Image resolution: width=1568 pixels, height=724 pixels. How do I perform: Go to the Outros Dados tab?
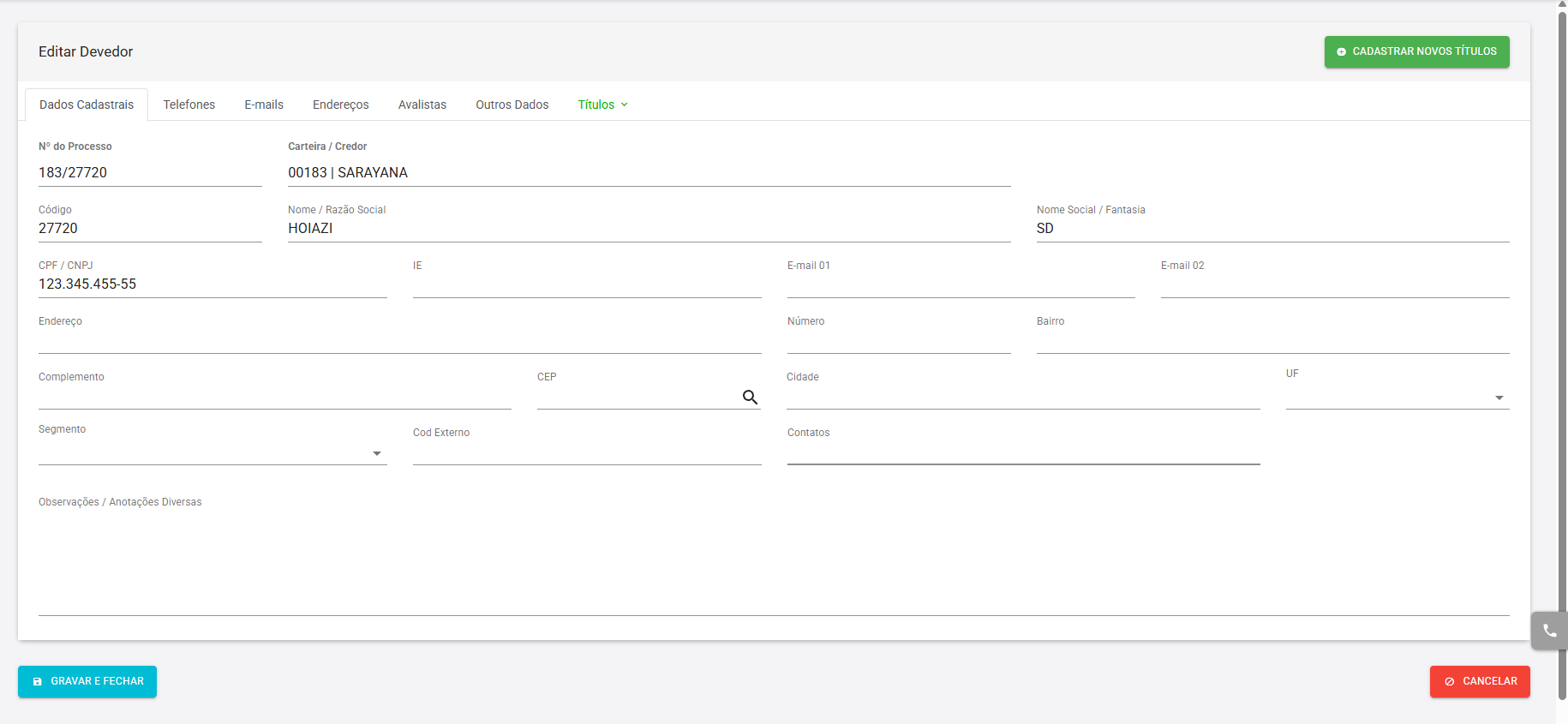click(x=512, y=105)
